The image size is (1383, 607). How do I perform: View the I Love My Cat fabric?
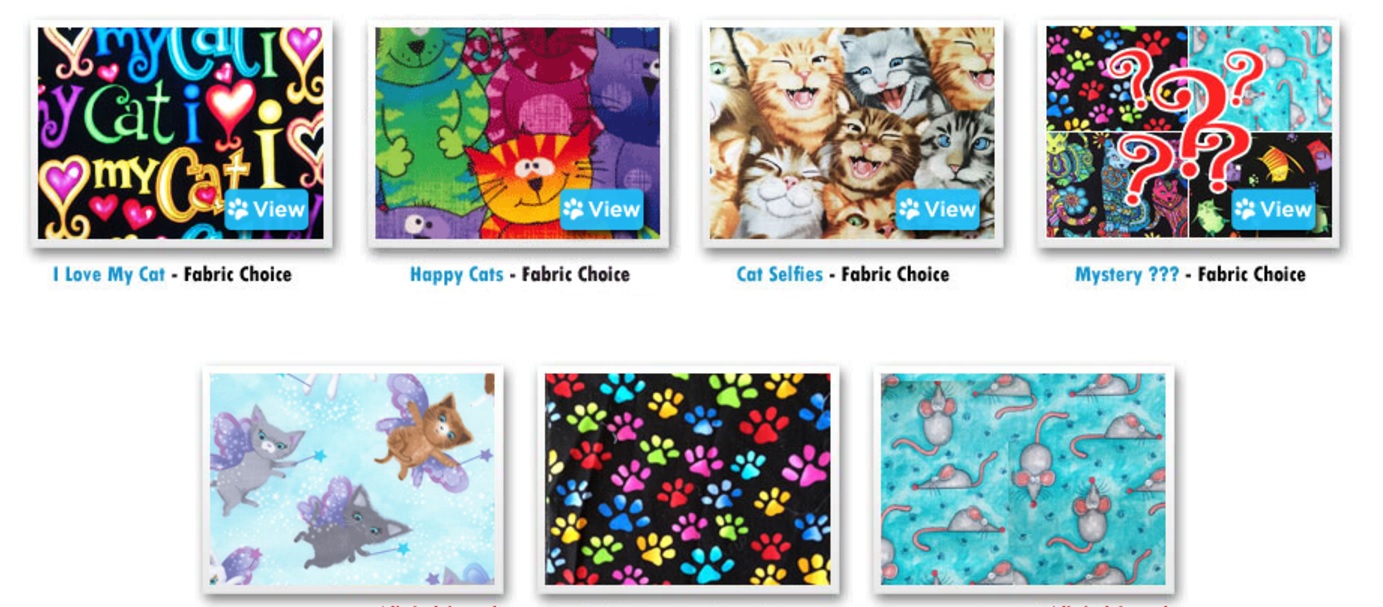pyautogui.click(x=266, y=210)
